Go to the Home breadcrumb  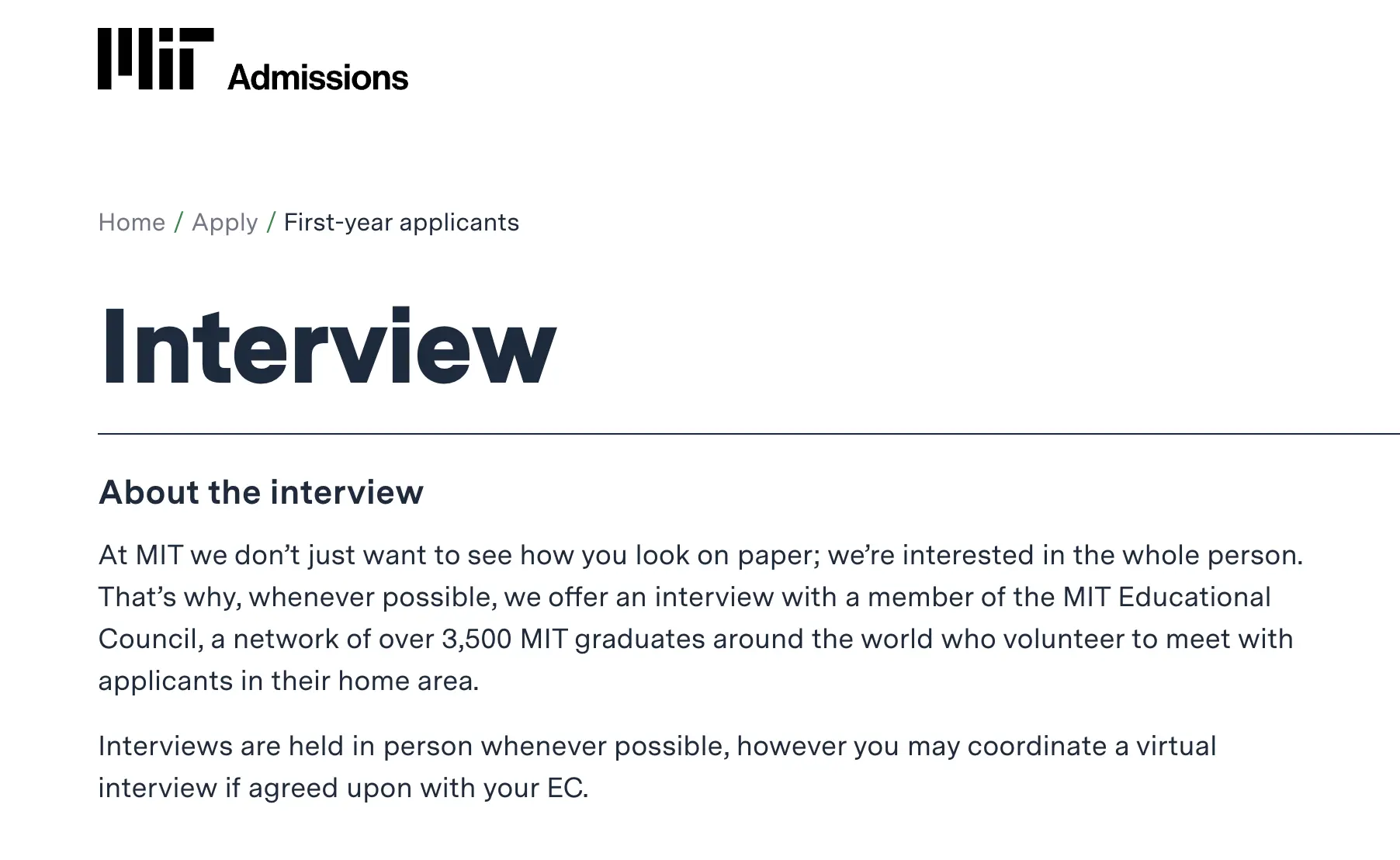131,223
